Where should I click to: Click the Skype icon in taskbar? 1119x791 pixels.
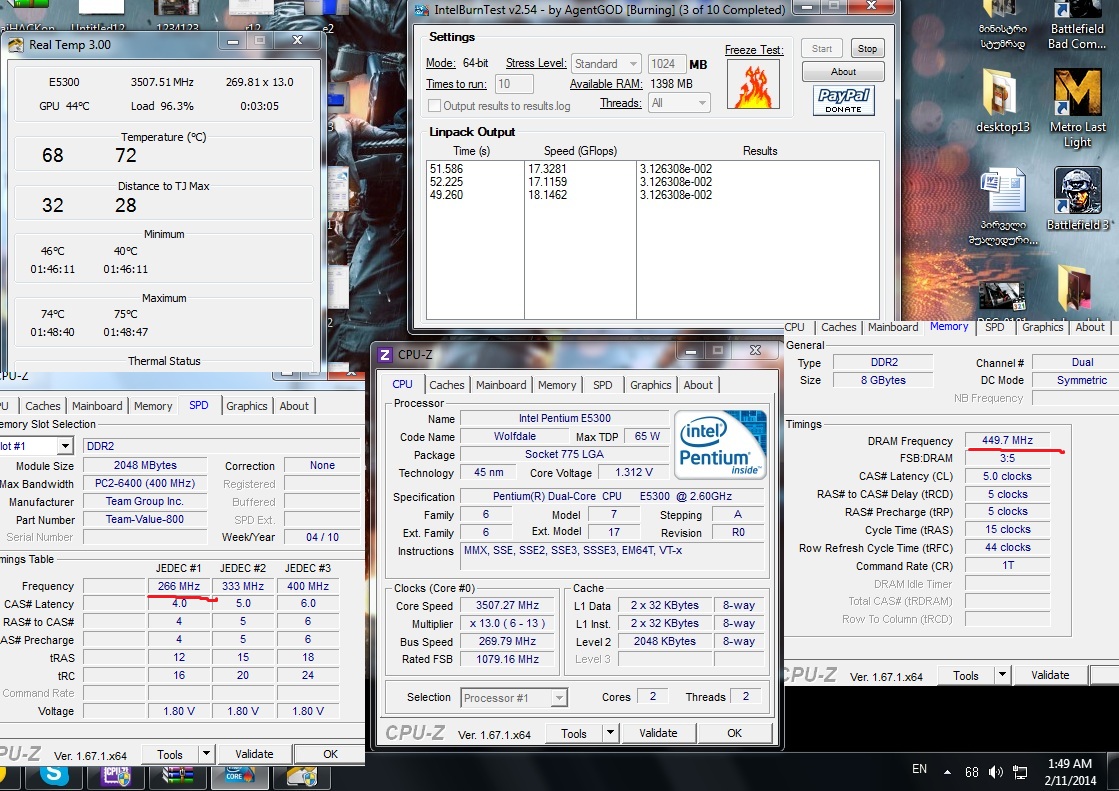point(53,774)
